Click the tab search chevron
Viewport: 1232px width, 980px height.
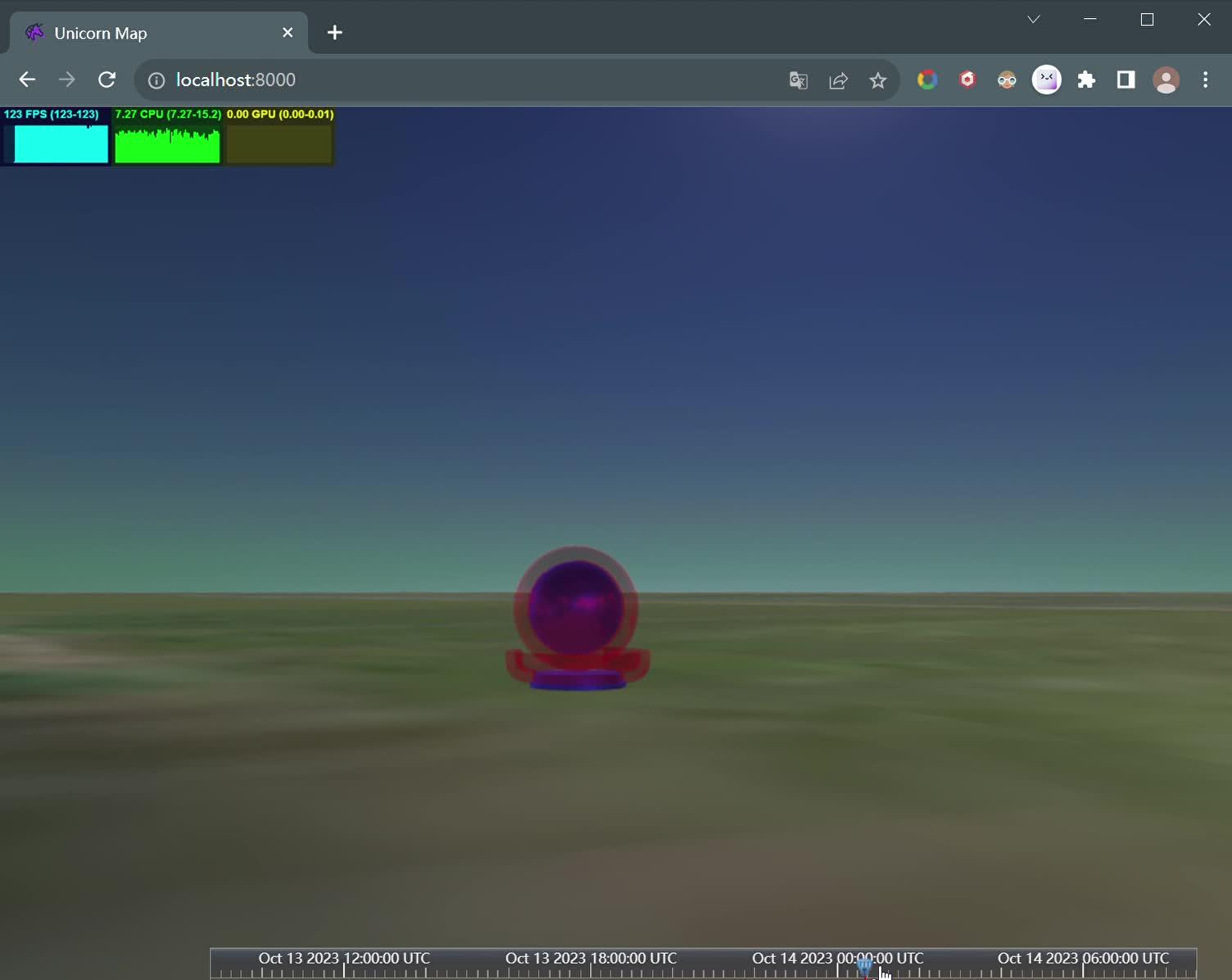coord(1032,19)
